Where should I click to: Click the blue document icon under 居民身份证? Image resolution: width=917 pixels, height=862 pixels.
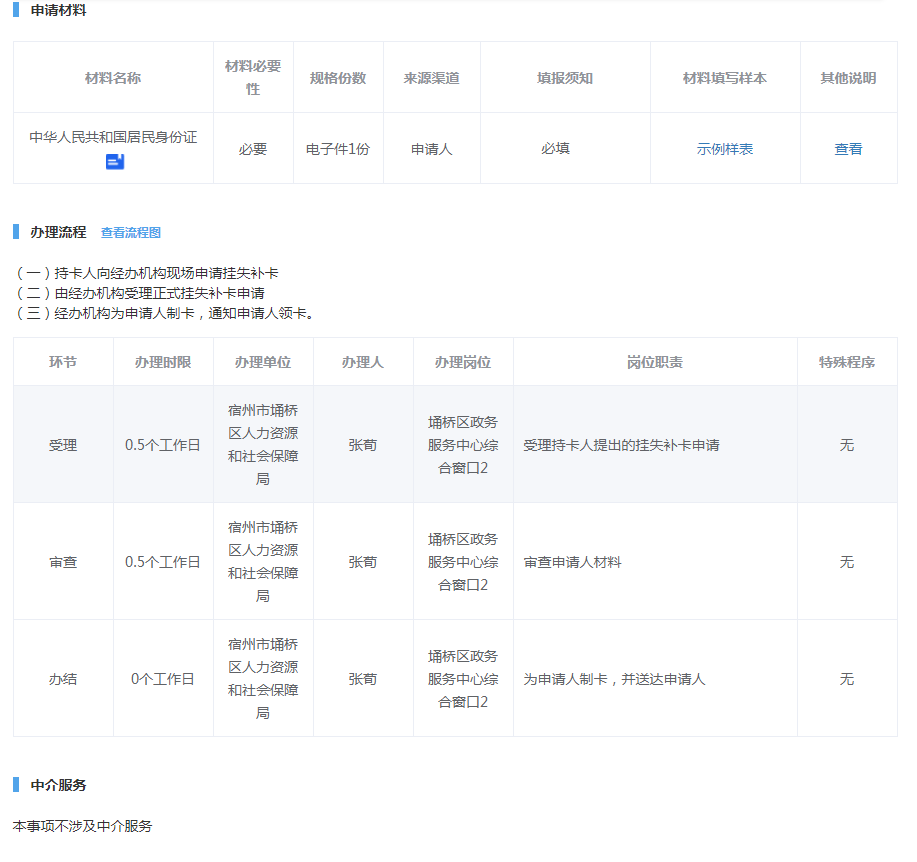(x=115, y=161)
